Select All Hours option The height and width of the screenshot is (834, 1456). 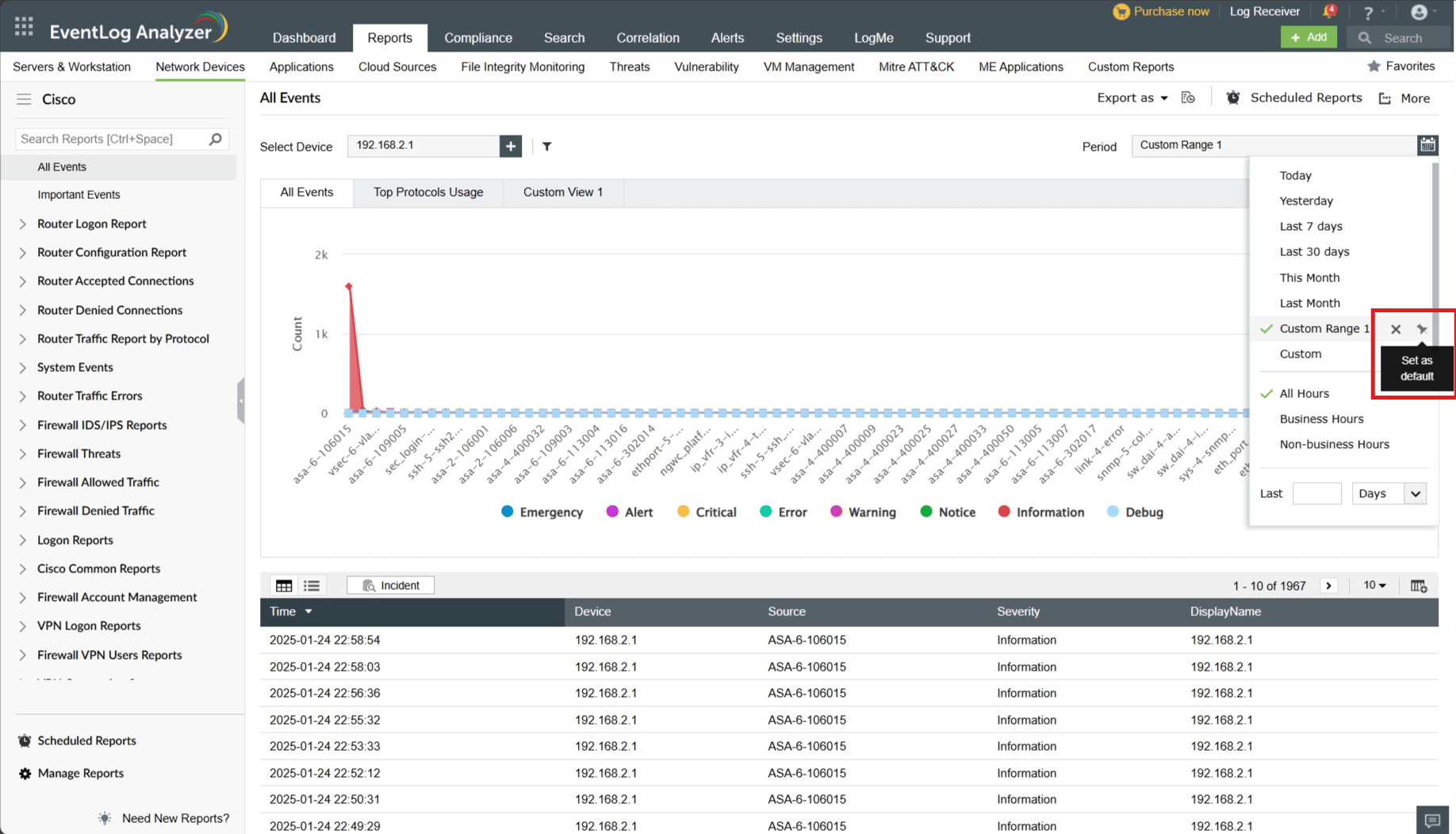1304,394
